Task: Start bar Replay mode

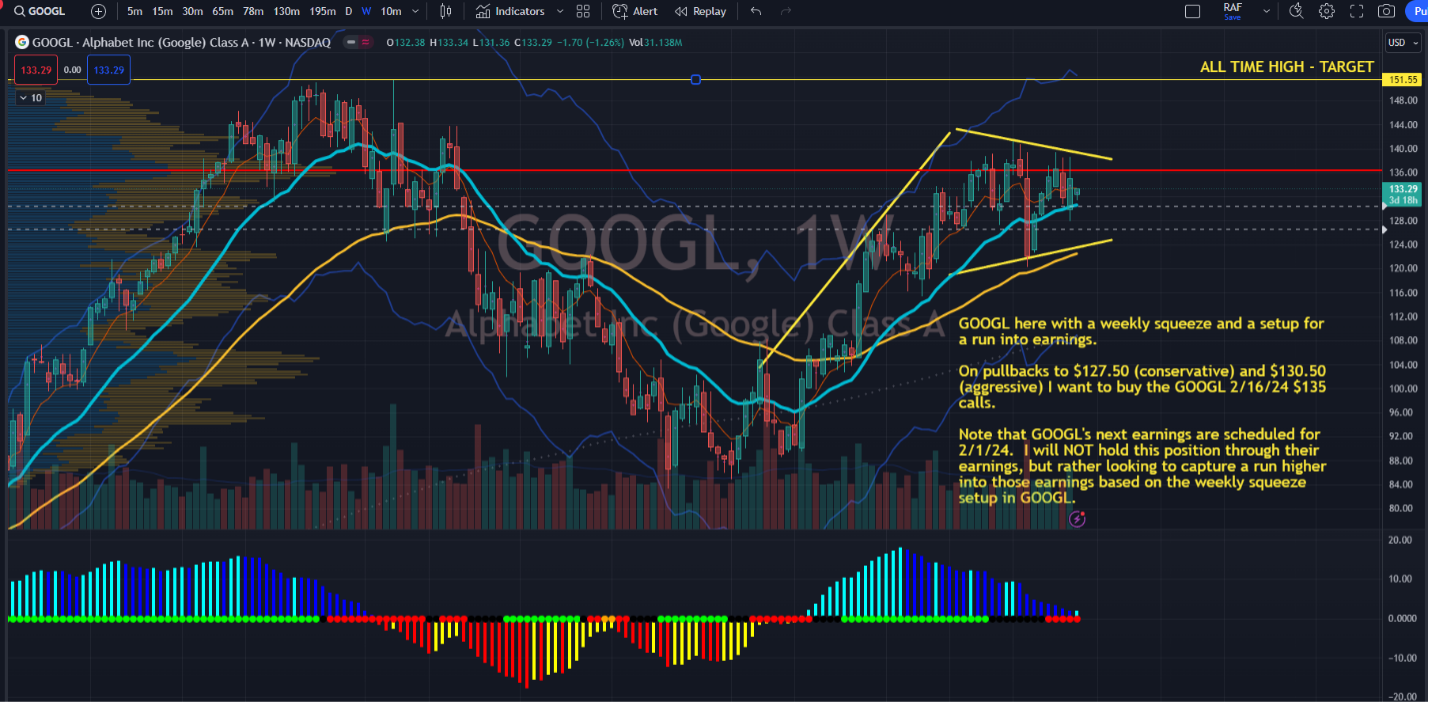Action: [x=701, y=11]
